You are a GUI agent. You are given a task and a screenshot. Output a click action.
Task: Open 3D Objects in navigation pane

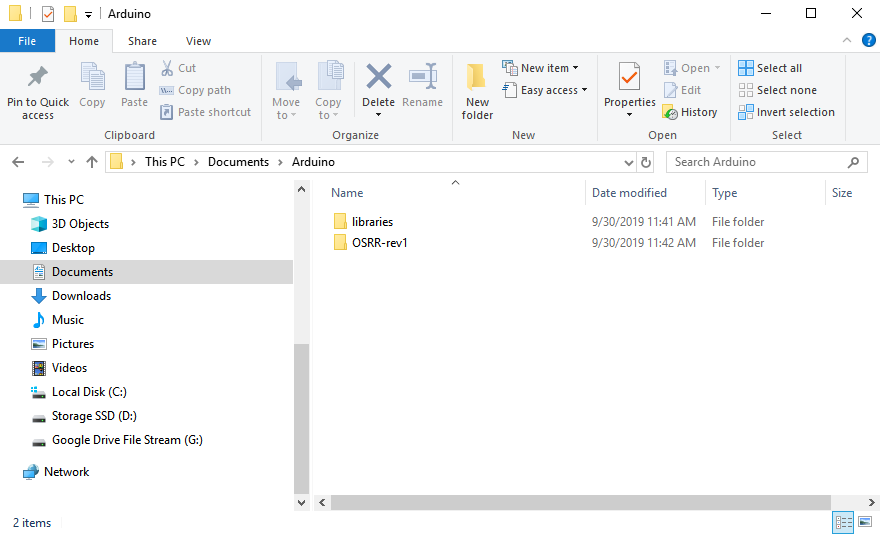point(70,223)
